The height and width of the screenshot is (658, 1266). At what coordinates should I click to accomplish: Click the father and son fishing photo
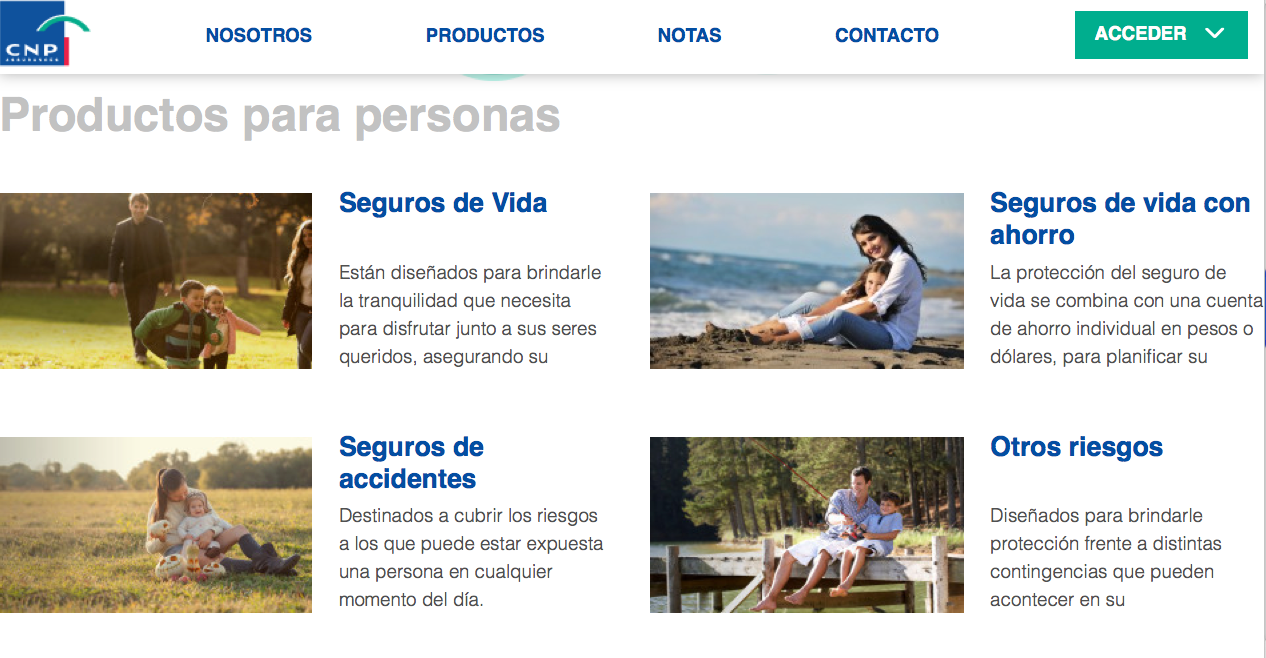(x=807, y=525)
